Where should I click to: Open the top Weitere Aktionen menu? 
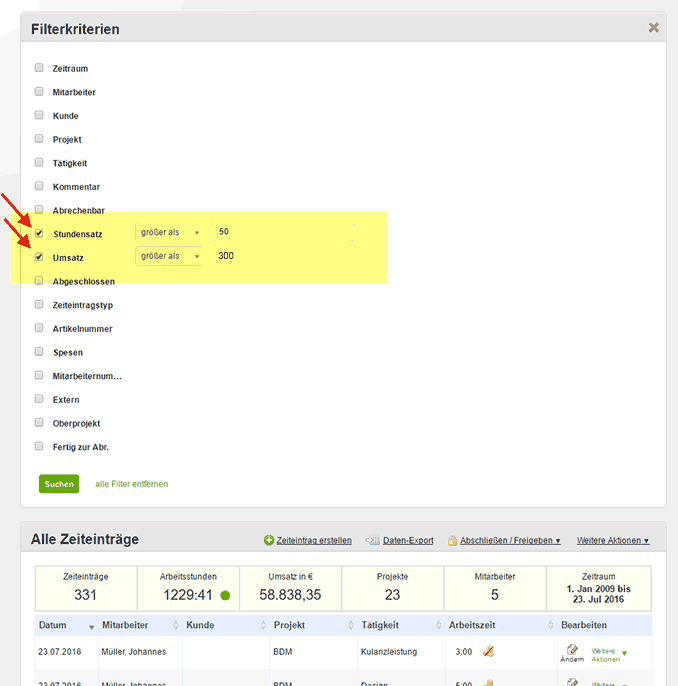(x=612, y=540)
